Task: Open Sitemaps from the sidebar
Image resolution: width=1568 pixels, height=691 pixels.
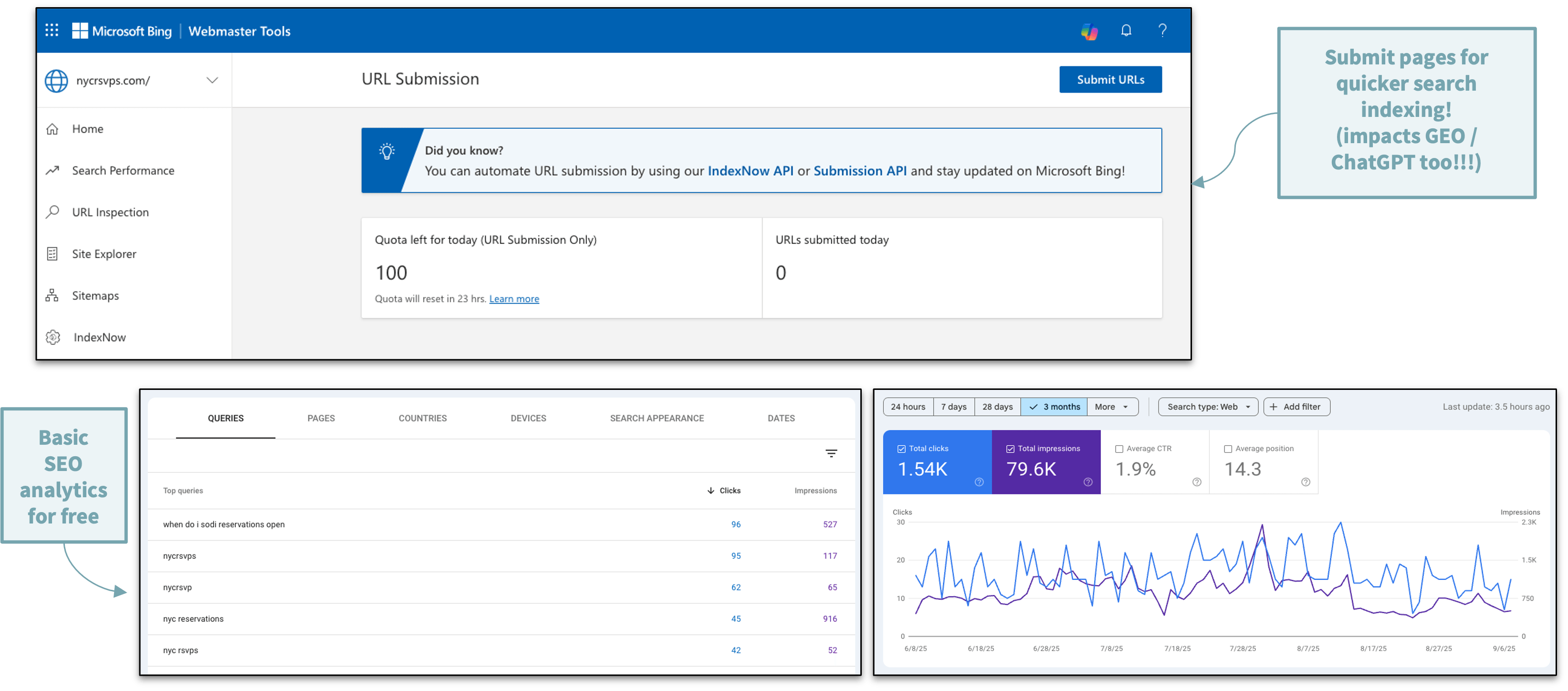Action: coord(95,295)
